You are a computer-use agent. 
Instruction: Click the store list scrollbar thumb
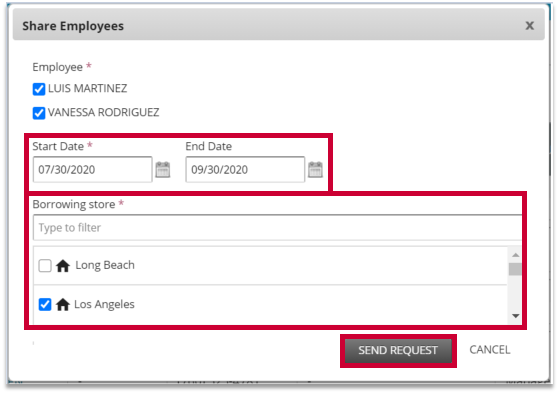pyautogui.click(x=515, y=269)
